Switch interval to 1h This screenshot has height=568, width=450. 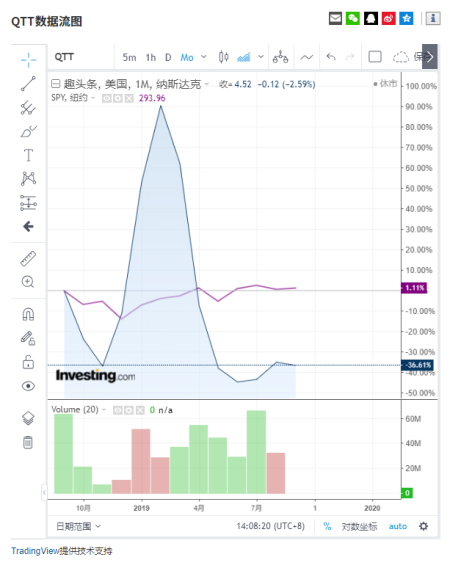click(x=151, y=57)
